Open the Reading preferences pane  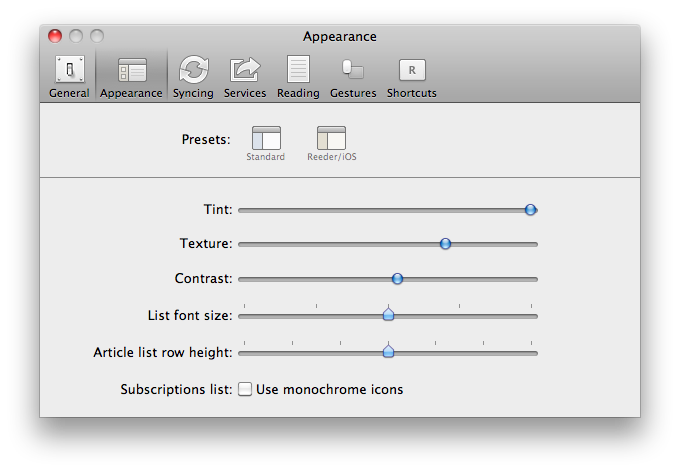[x=298, y=77]
